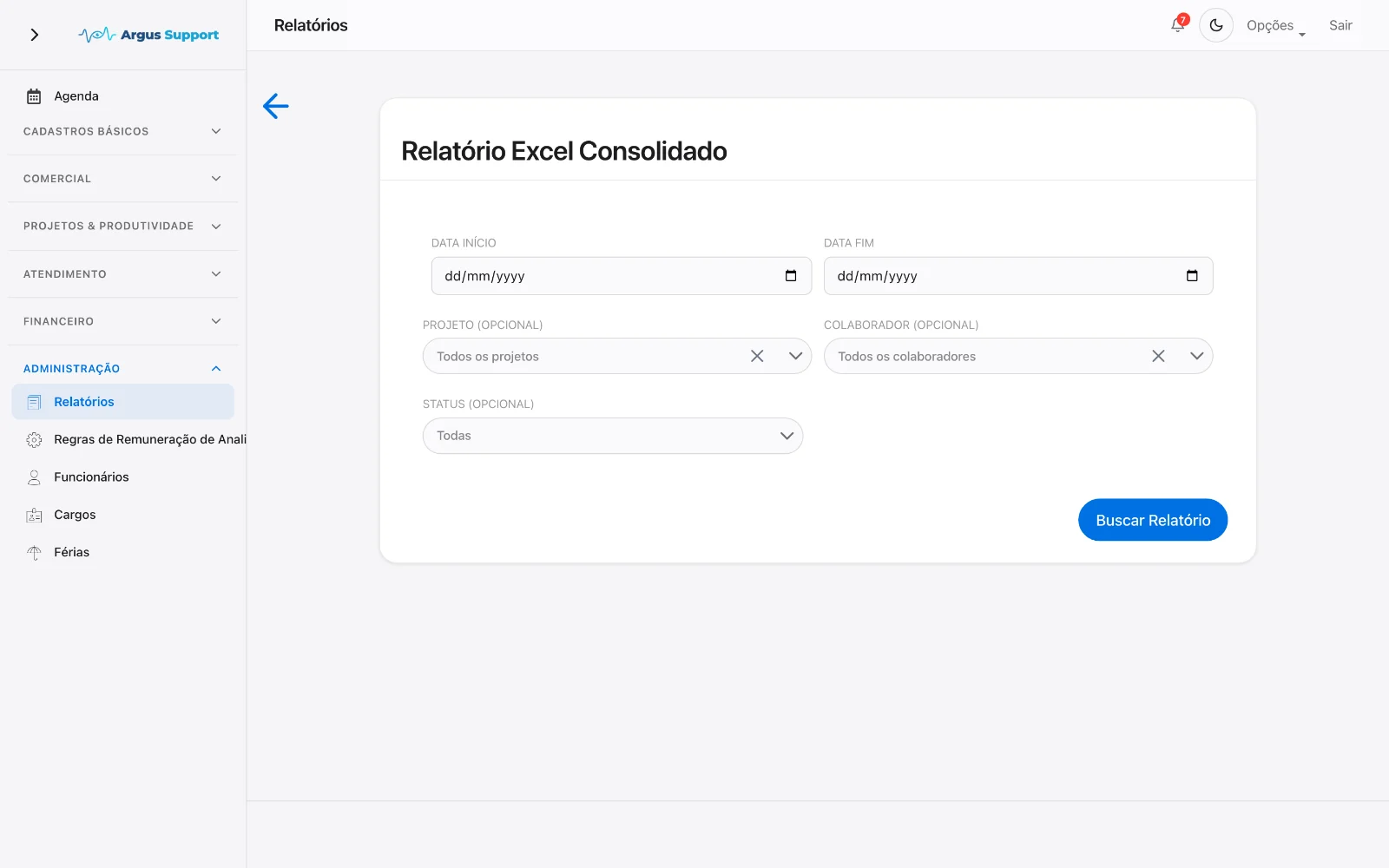Click the Relatórios page title
Image resolution: width=1389 pixels, height=868 pixels.
[311, 25]
